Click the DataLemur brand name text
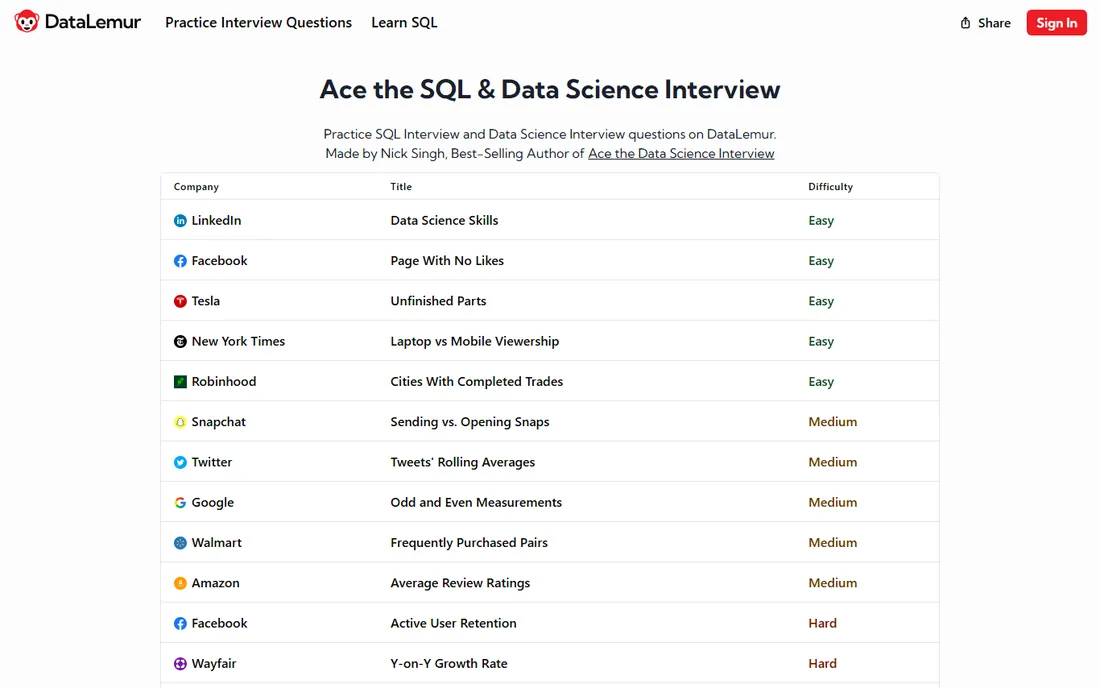1100x688 pixels. pos(93,22)
